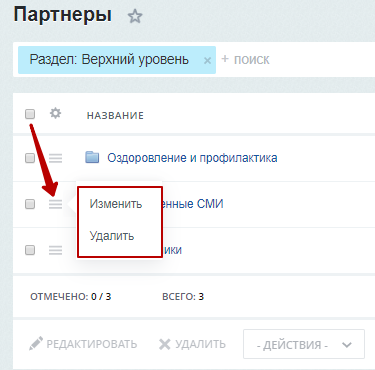Open hamburger menu of the last row

tap(55, 250)
